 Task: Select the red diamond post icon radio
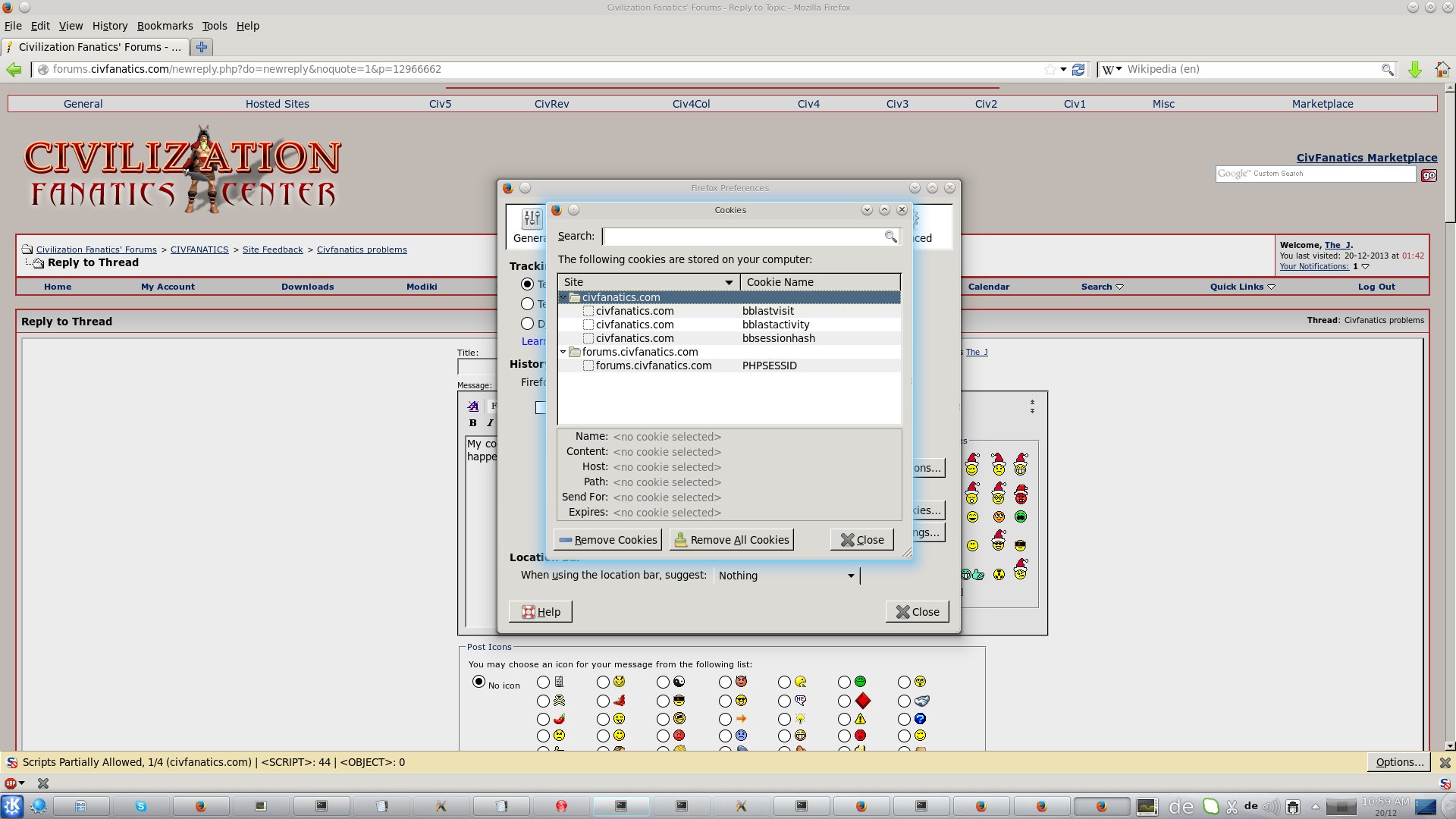844,701
